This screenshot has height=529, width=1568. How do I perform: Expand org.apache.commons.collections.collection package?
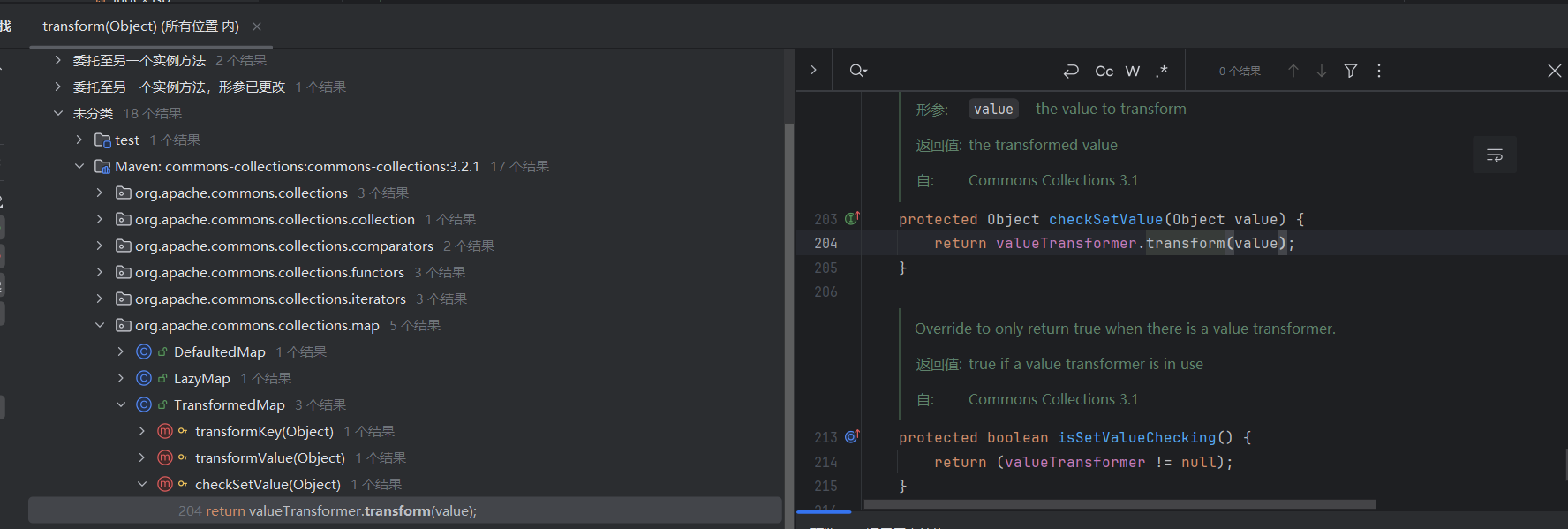[x=100, y=219]
